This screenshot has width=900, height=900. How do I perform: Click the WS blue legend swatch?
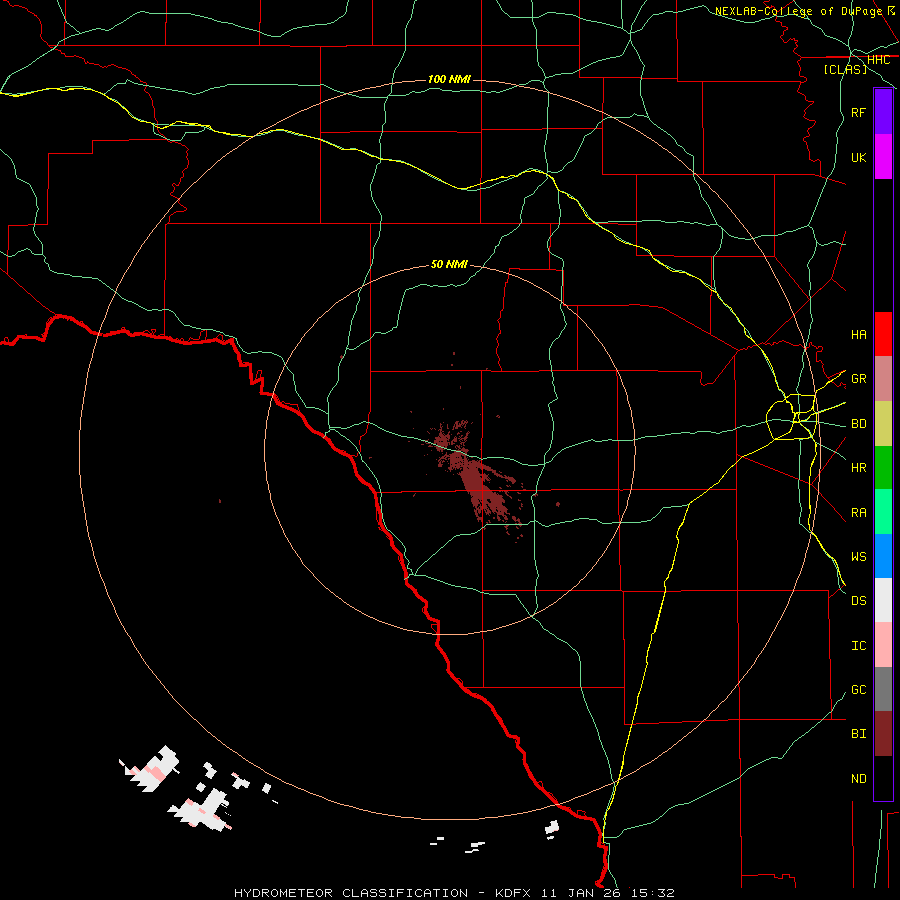[x=883, y=556]
